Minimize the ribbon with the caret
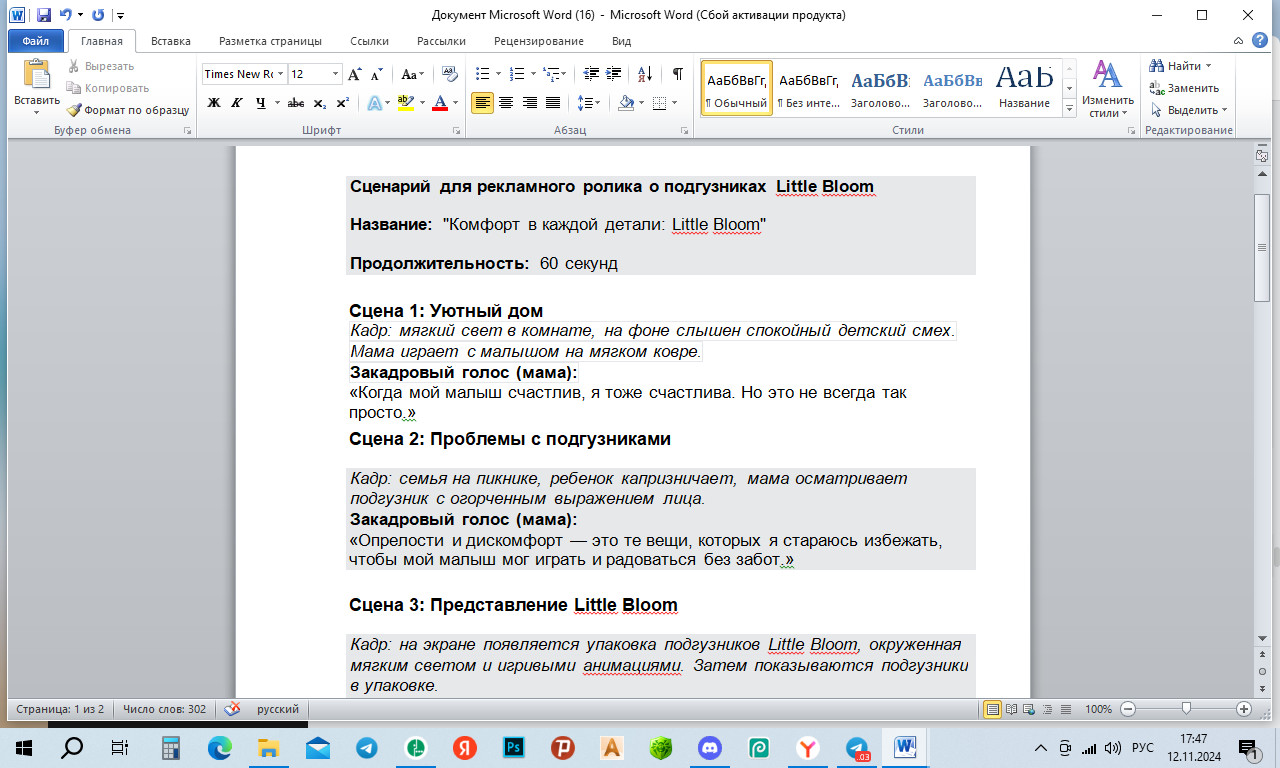This screenshot has width=1280, height=768. tap(1239, 41)
